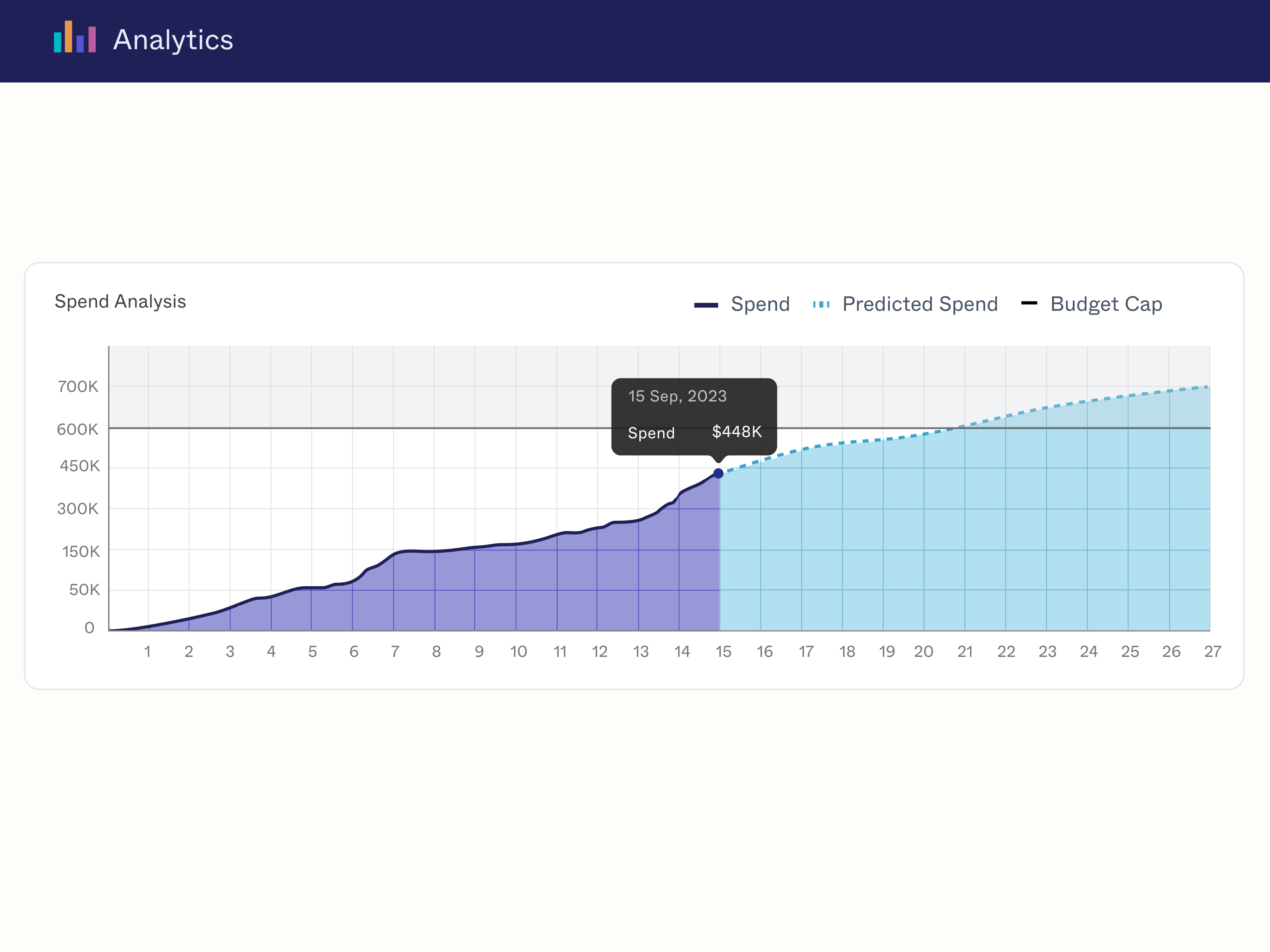Click day 1 on the x-axis

click(x=148, y=651)
